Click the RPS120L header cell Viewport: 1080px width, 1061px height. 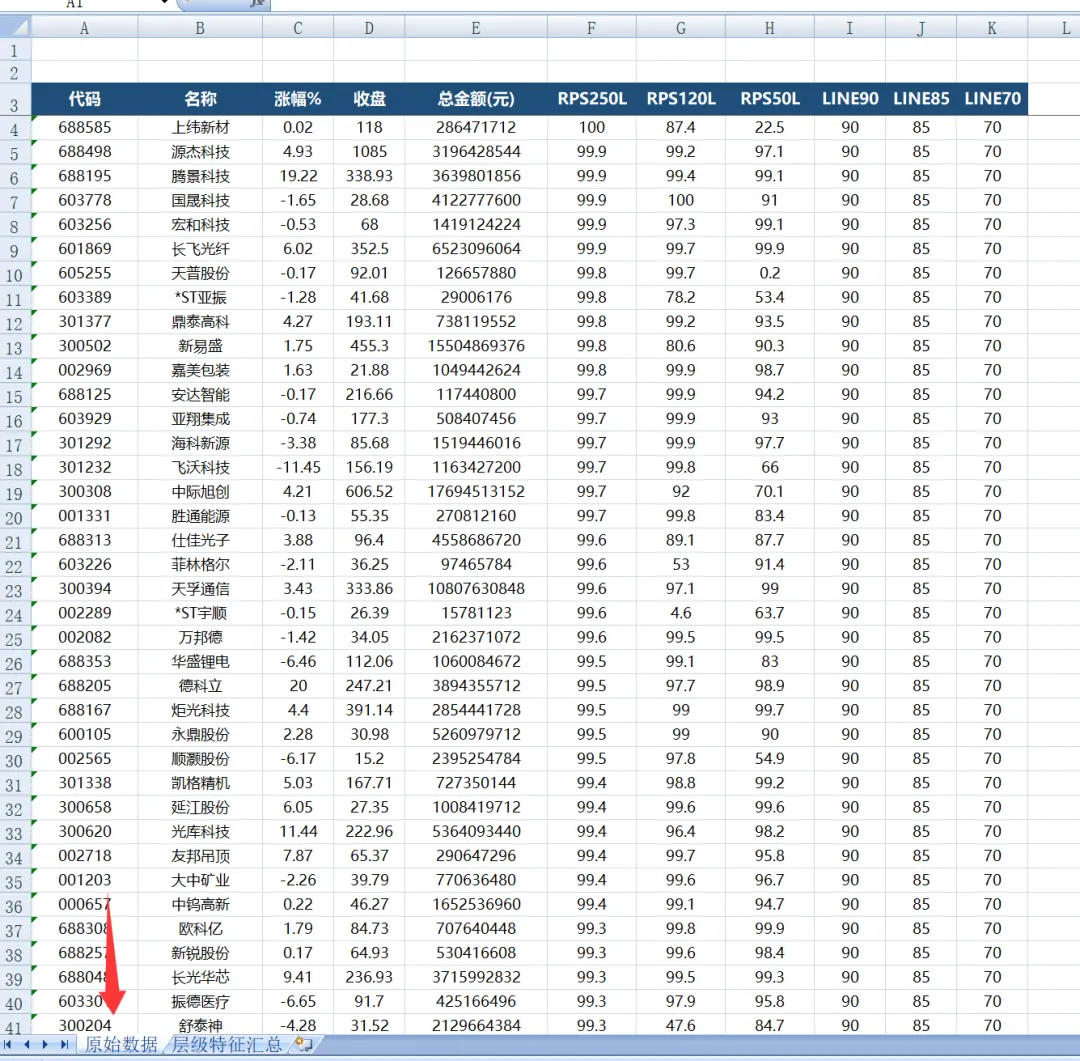pos(681,99)
